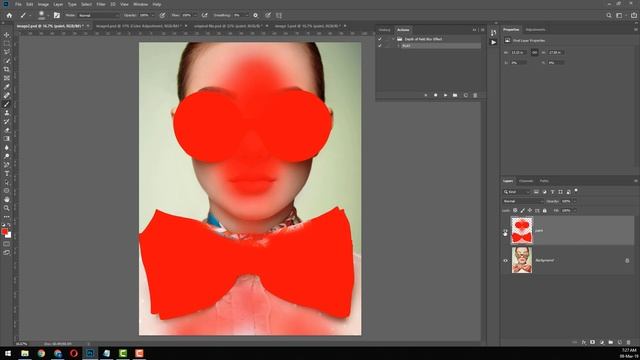This screenshot has height=360, width=640.
Task: Select the Lasso tool
Action: click(7, 52)
